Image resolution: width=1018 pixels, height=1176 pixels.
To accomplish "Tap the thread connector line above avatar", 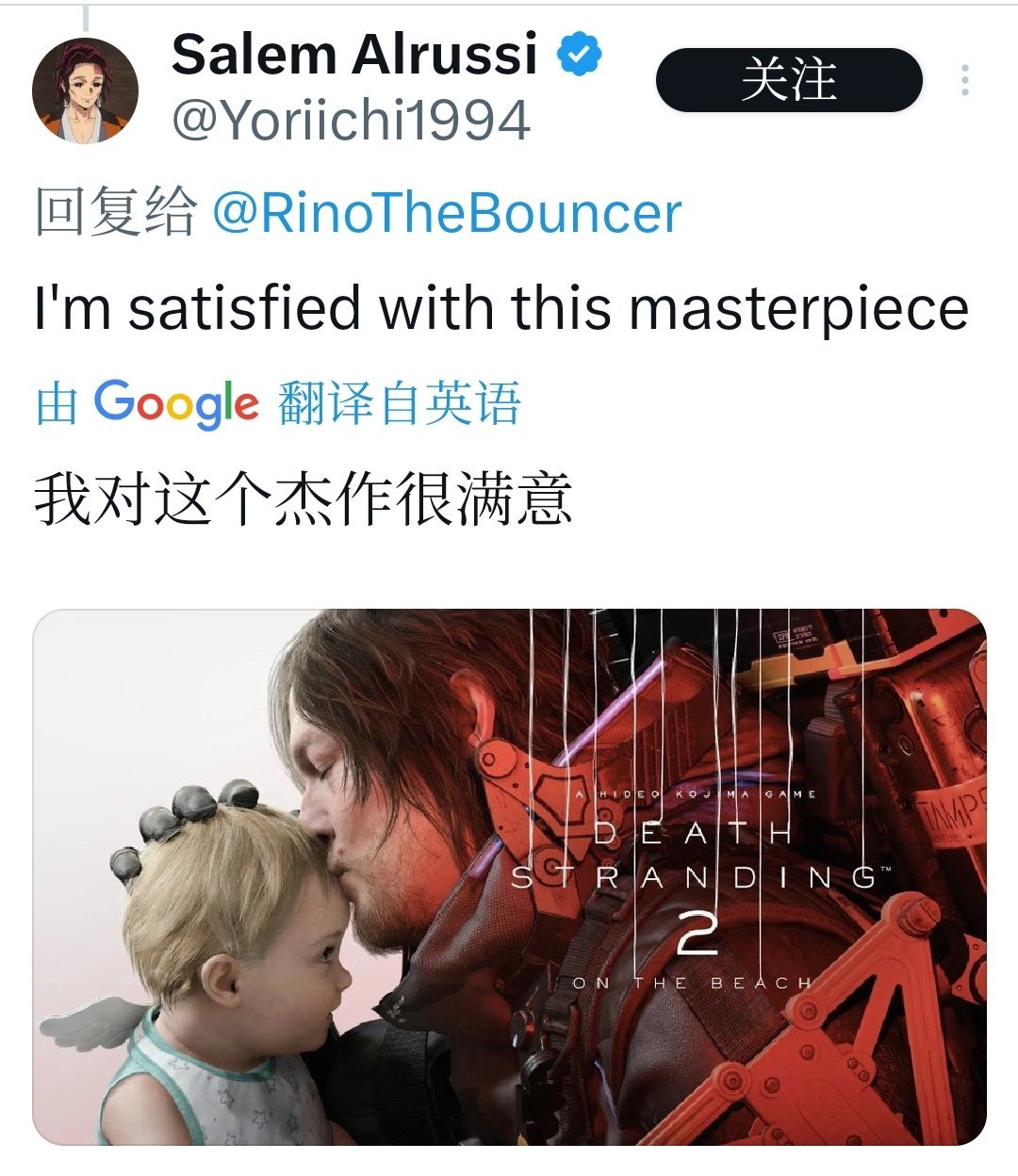I will pyautogui.click(x=86, y=14).
